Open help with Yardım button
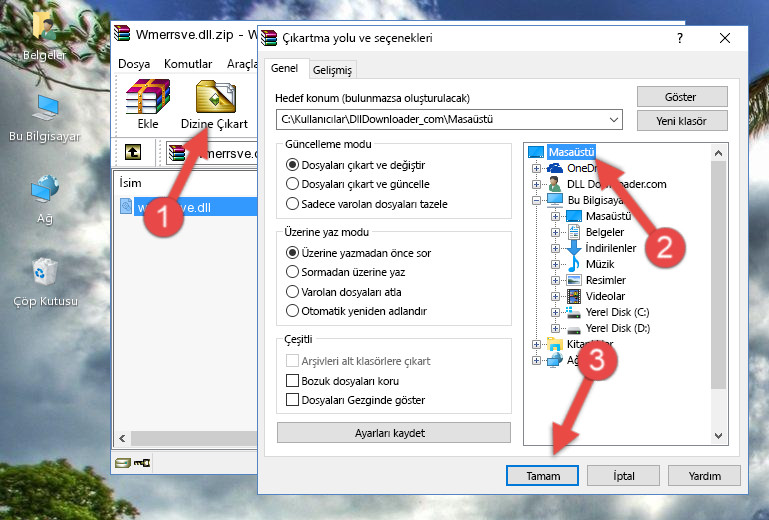Image resolution: width=769 pixels, height=520 pixels. click(704, 476)
